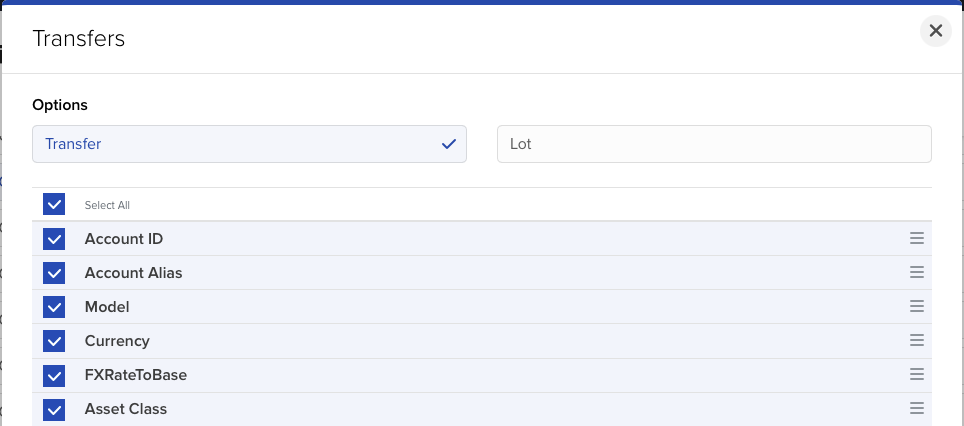This screenshot has width=964, height=426.
Task: Click the checkmark in the Transfer option
Action: (449, 144)
